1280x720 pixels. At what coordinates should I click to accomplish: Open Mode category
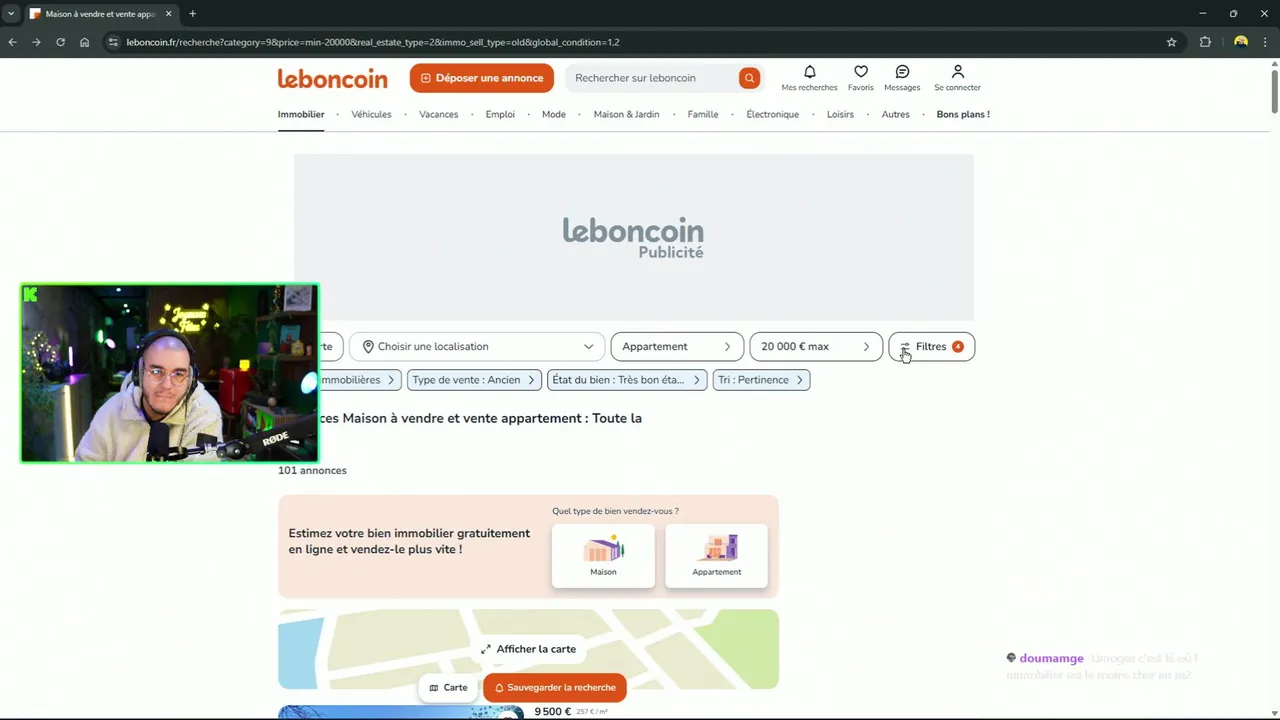pyautogui.click(x=554, y=114)
